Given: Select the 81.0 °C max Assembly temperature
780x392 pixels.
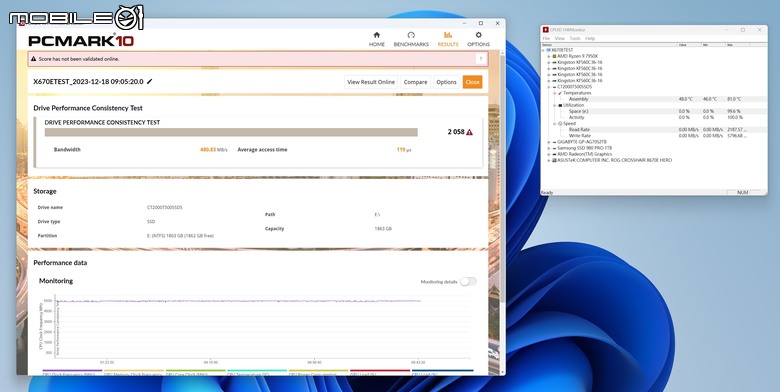Looking at the screenshot, I should pyautogui.click(x=734, y=99).
